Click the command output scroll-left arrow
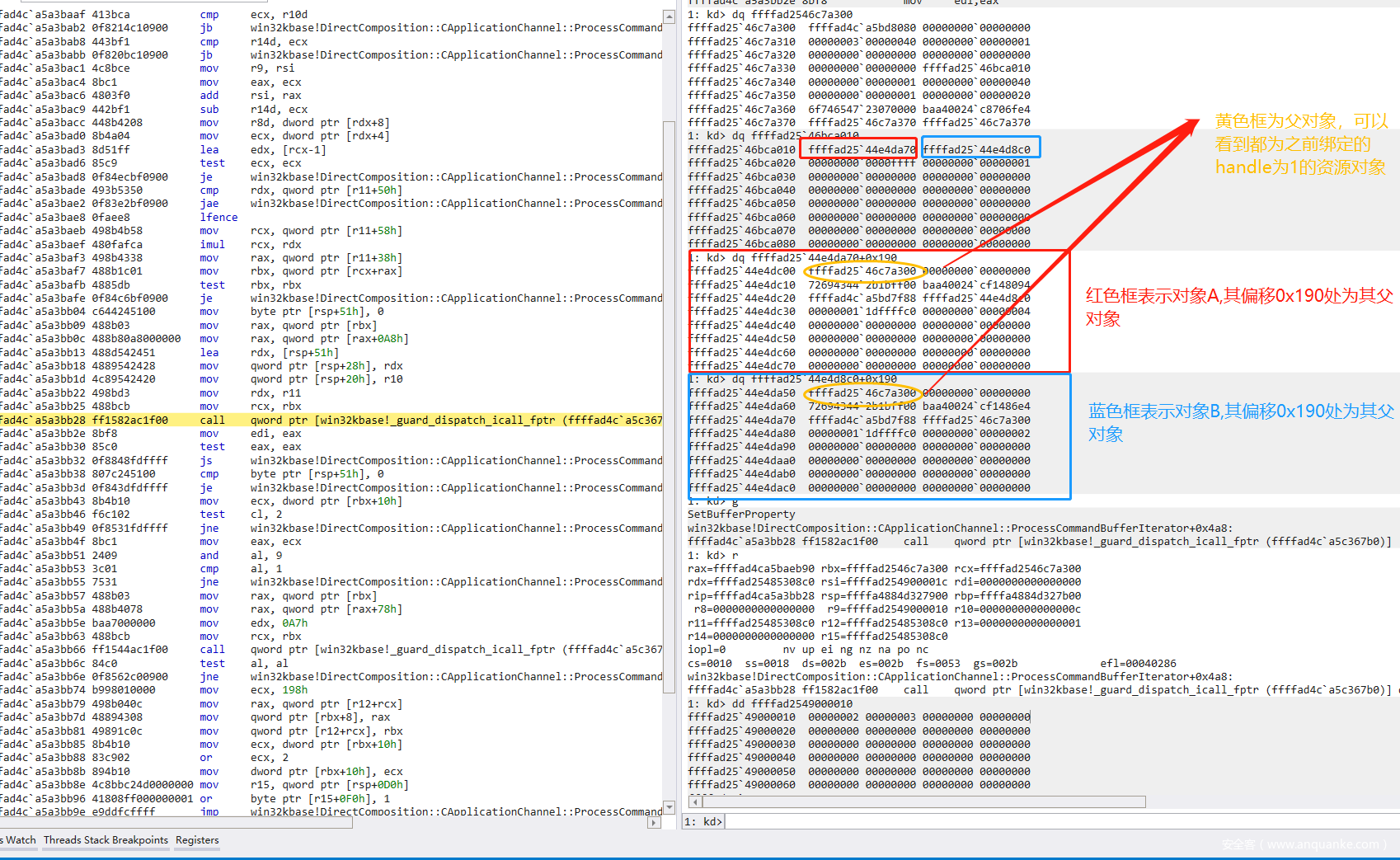Viewport: 1400px width, 860px height. (x=695, y=801)
